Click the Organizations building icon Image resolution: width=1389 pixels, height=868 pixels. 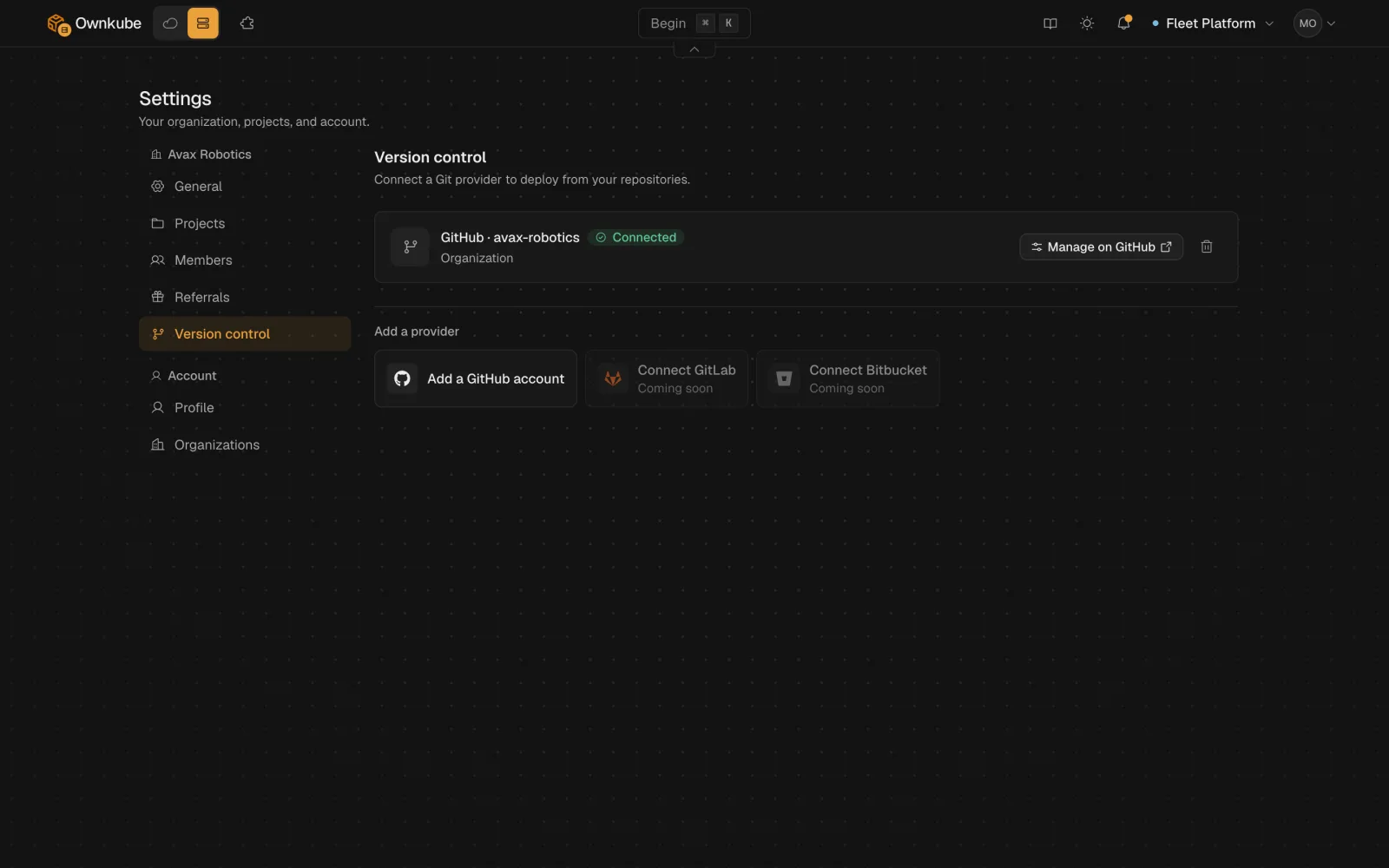coord(157,444)
